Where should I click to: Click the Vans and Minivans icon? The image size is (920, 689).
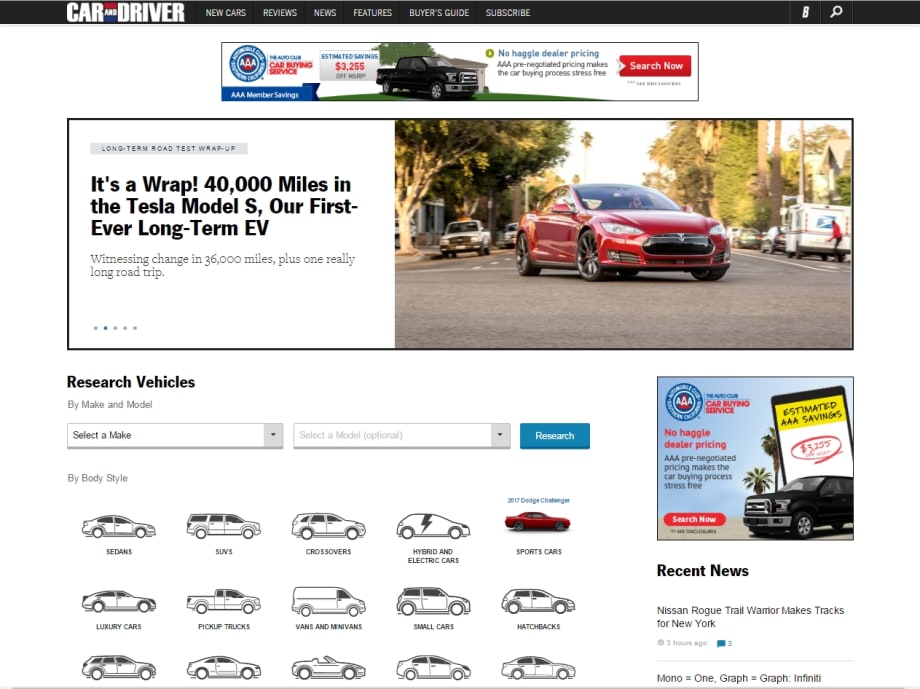(328, 602)
